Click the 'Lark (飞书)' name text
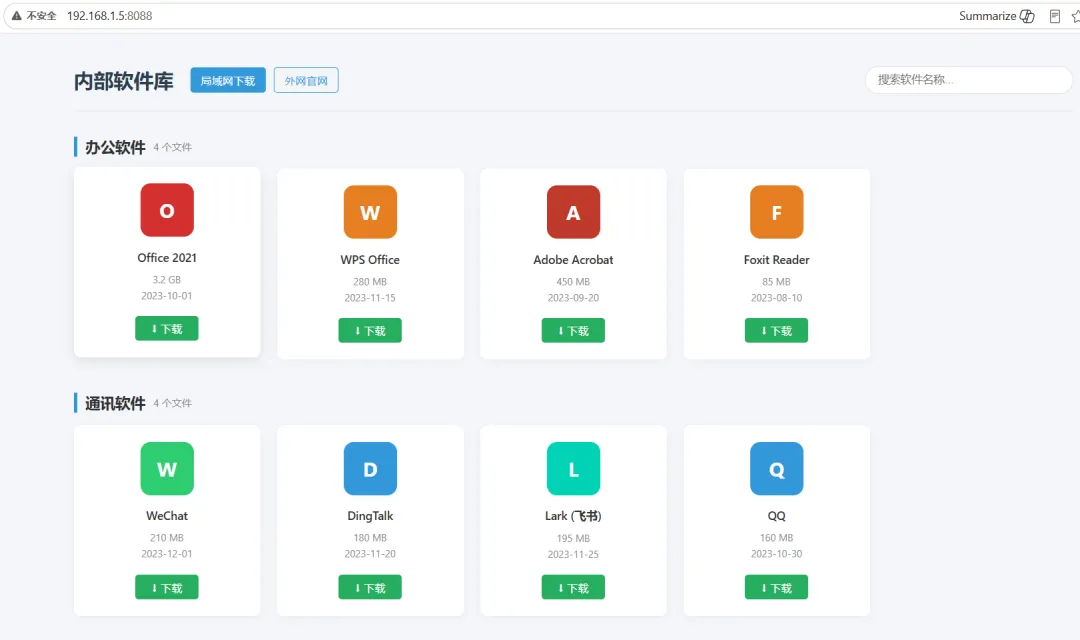The width and height of the screenshot is (1080, 640). point(573,516)
